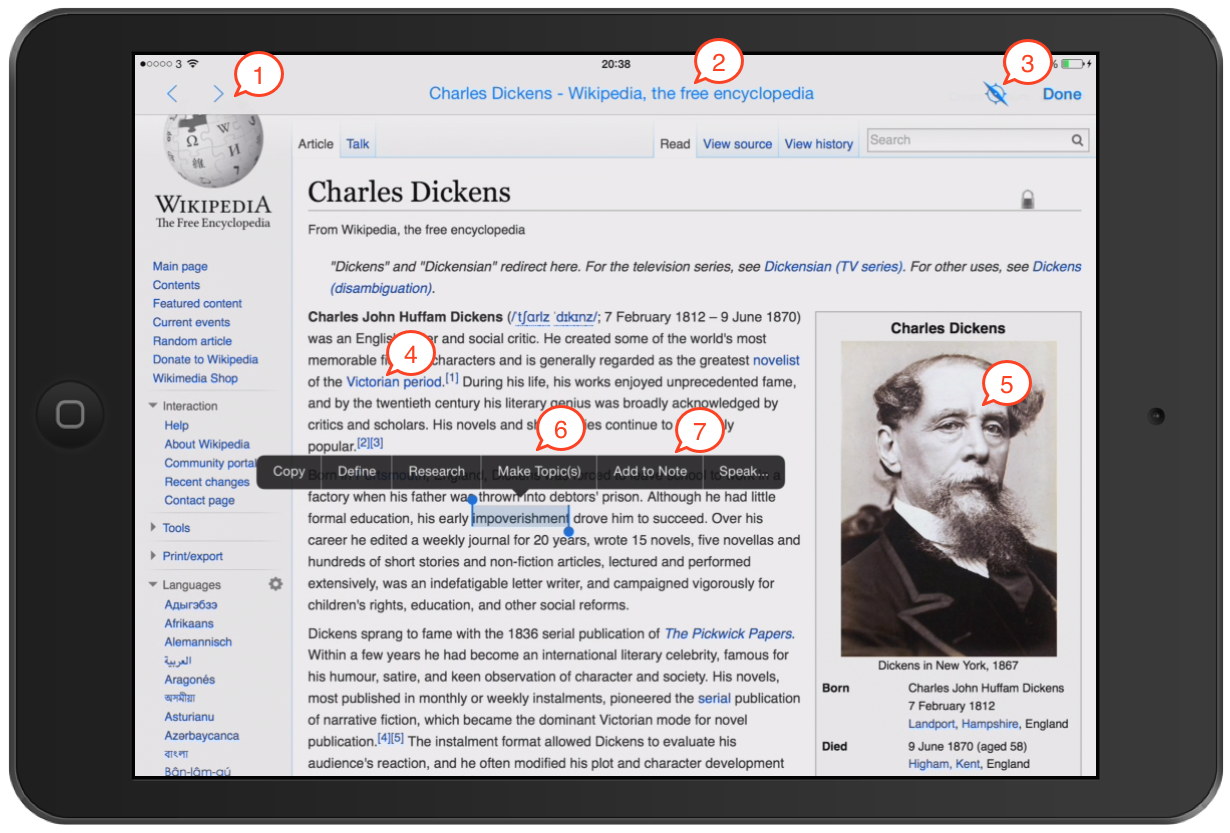Open the Community portal link

(211, 463)
